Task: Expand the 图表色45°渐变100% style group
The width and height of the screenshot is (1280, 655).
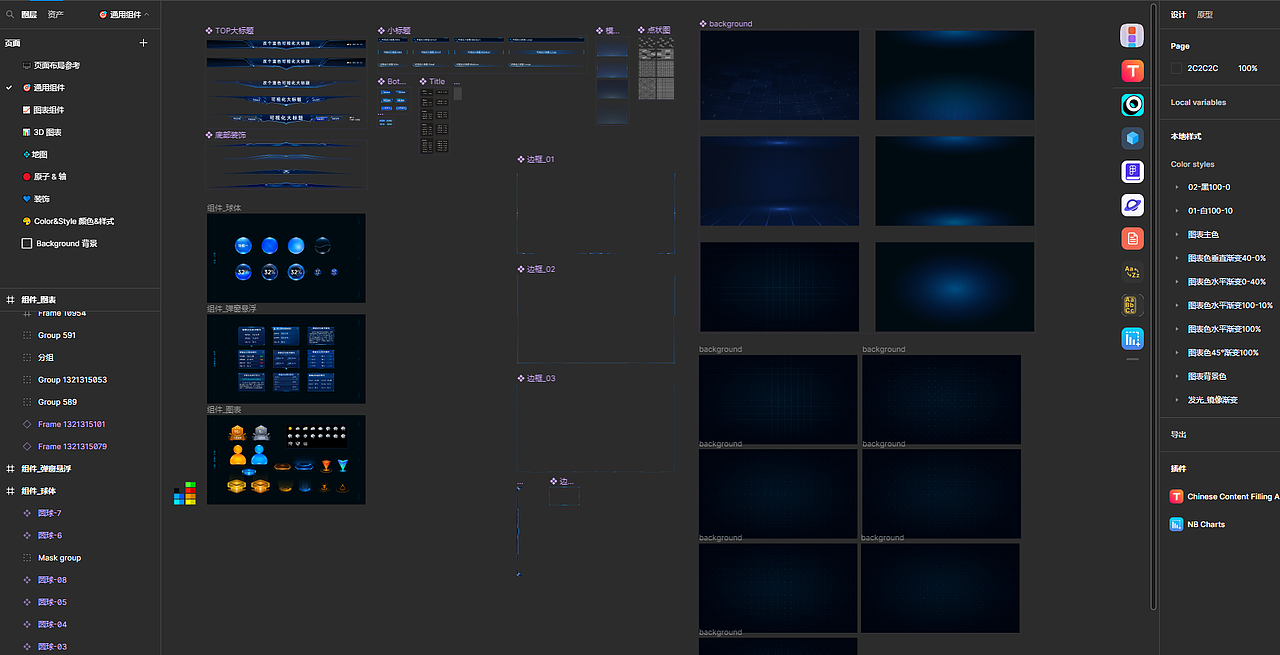Action: [x=1176, y=353]
